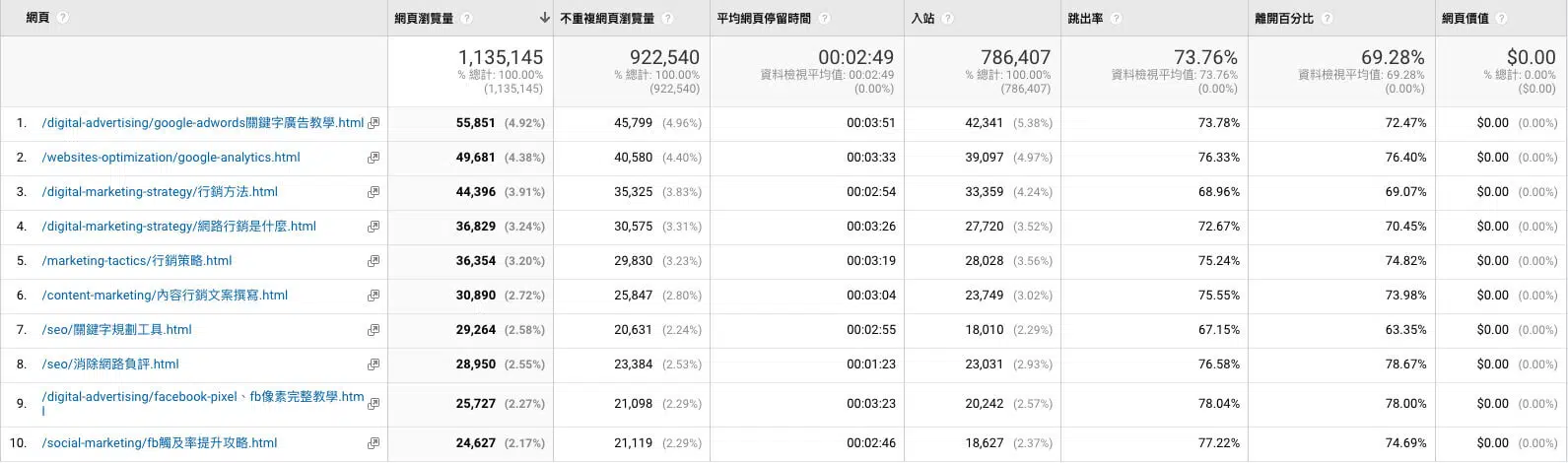Toggle the sort arrow on 網頁瀏覽量 column
Screen dimensions: 1568x463
click(544, 18)
